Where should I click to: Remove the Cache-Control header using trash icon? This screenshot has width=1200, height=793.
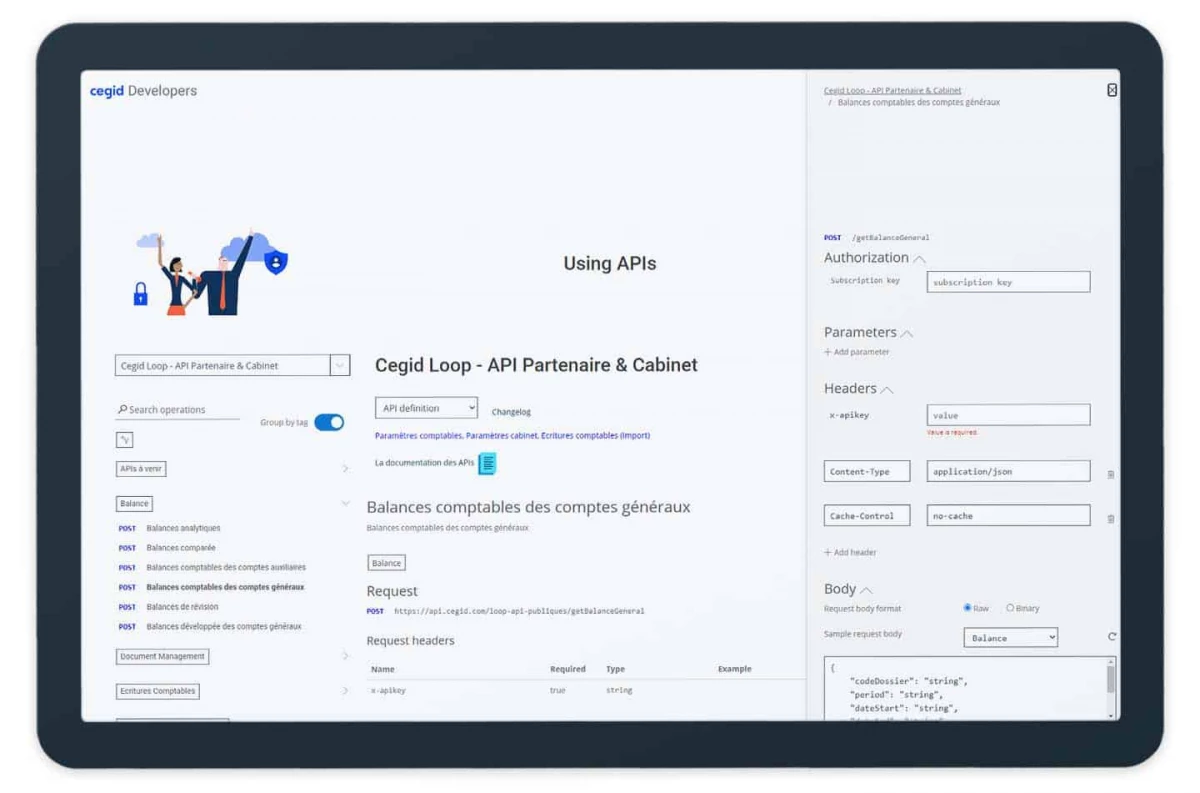1110,518
